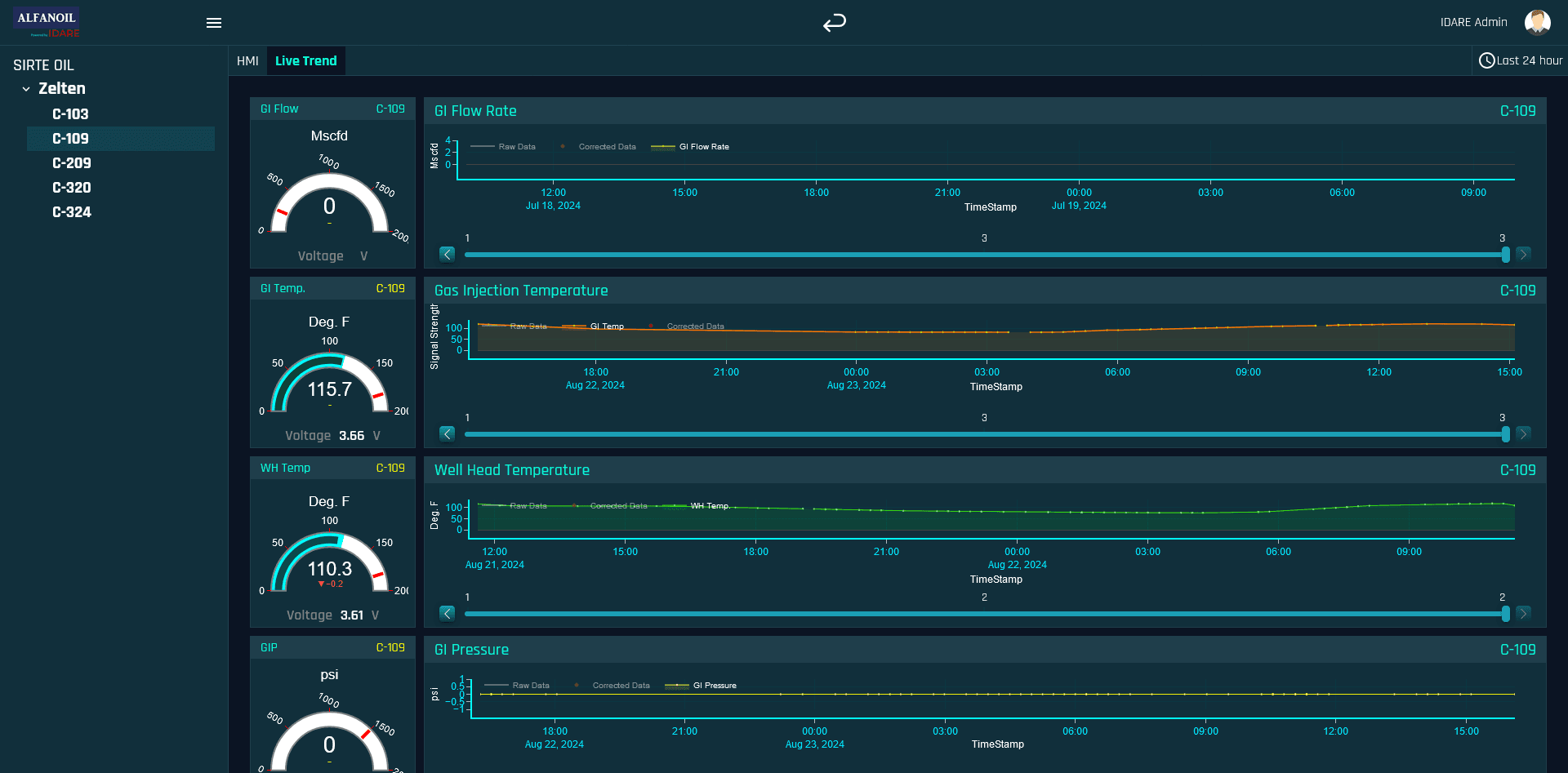This screenshot has width=1568, height=773.
Task: Open the hamburger menu icon
Action: click(214, 23)
